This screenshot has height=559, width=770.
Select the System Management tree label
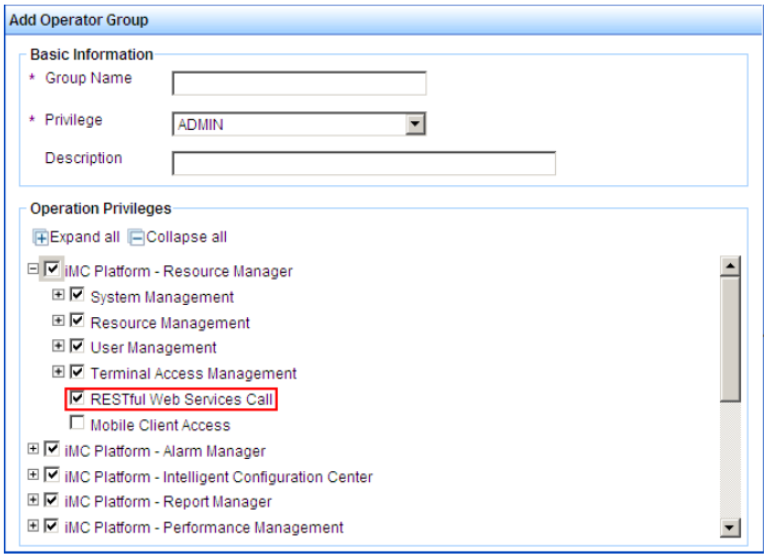(162, 297)
